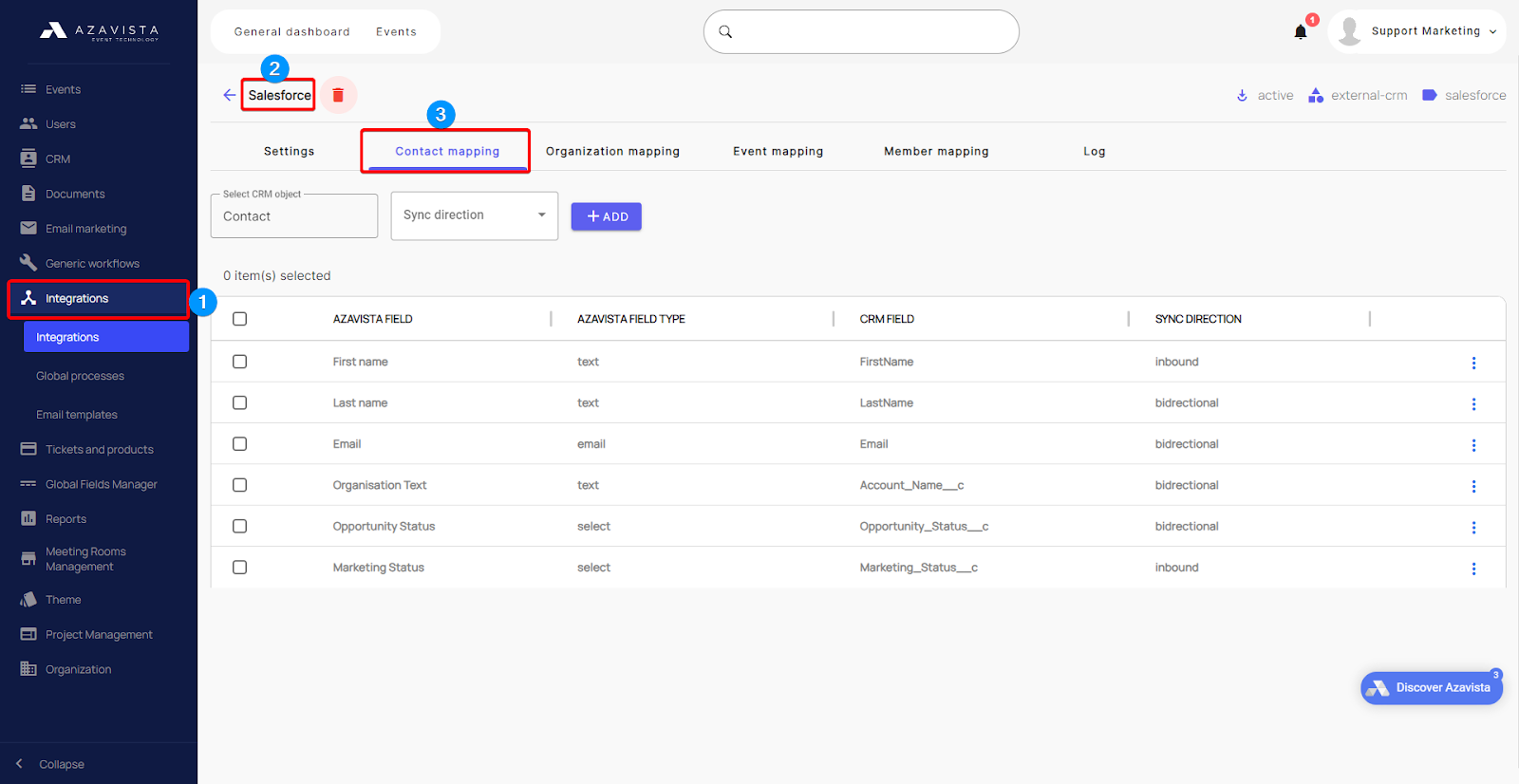1519x784 pixels.
Task: Open the Opportunity Status row actions menu
Action: click(1473, 527)
